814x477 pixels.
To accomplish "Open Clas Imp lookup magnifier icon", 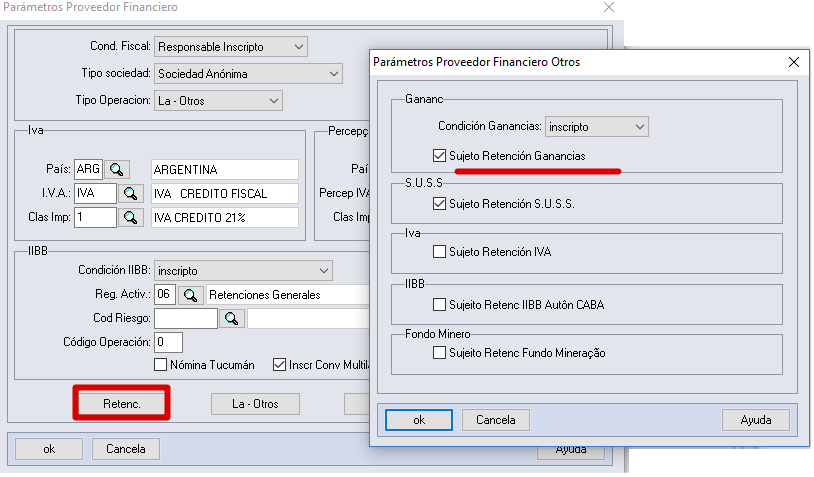I will tap(130, 217).
